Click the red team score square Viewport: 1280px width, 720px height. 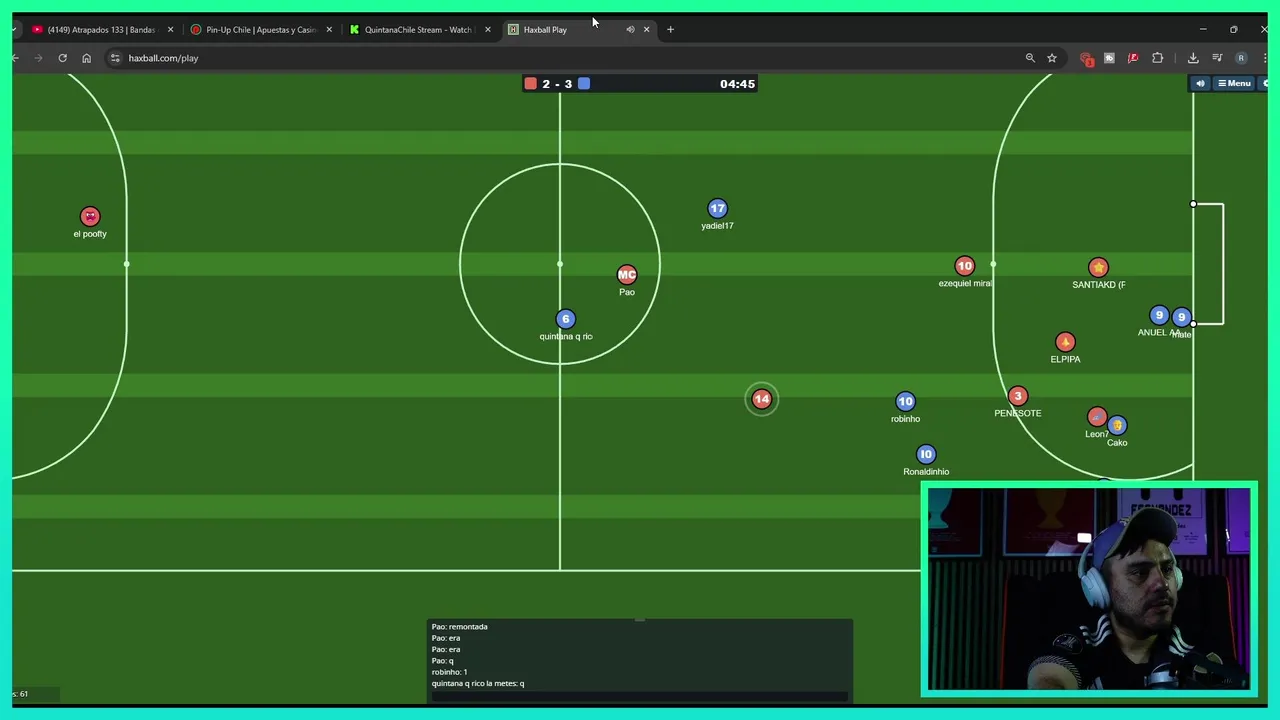tap(531, 84)
